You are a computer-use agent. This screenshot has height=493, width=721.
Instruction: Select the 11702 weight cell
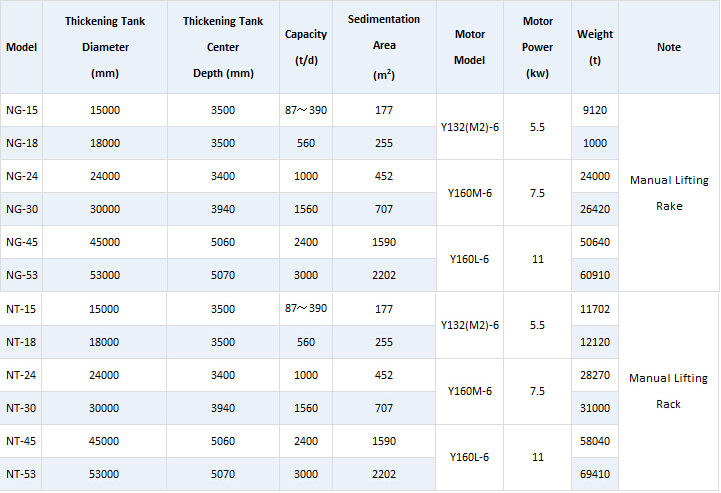pos(595,309)
